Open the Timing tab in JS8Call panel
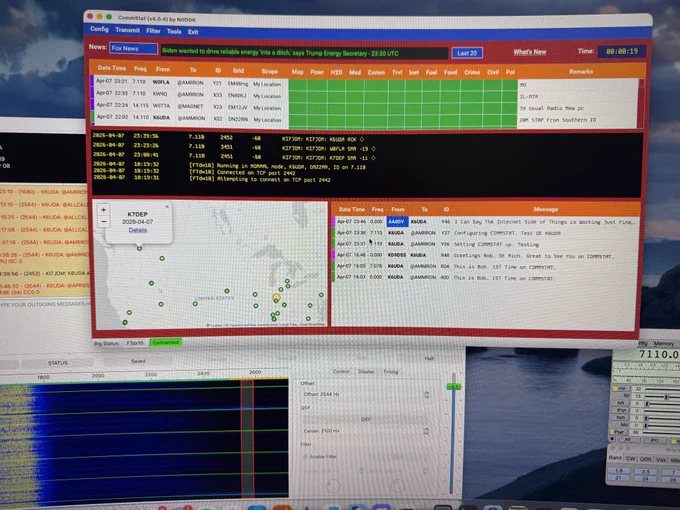 tap(391, 372)
